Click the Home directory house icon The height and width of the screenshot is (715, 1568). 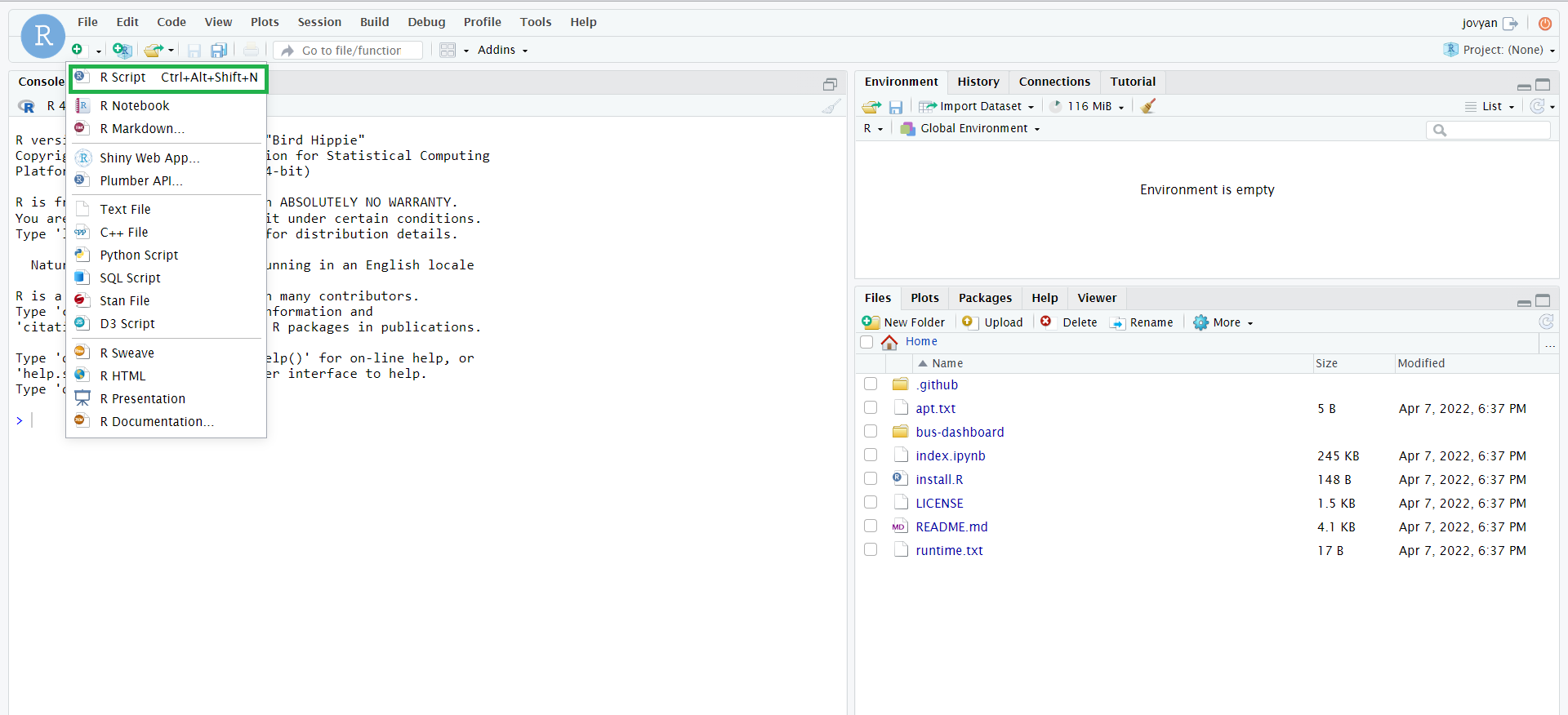point(889,342)
